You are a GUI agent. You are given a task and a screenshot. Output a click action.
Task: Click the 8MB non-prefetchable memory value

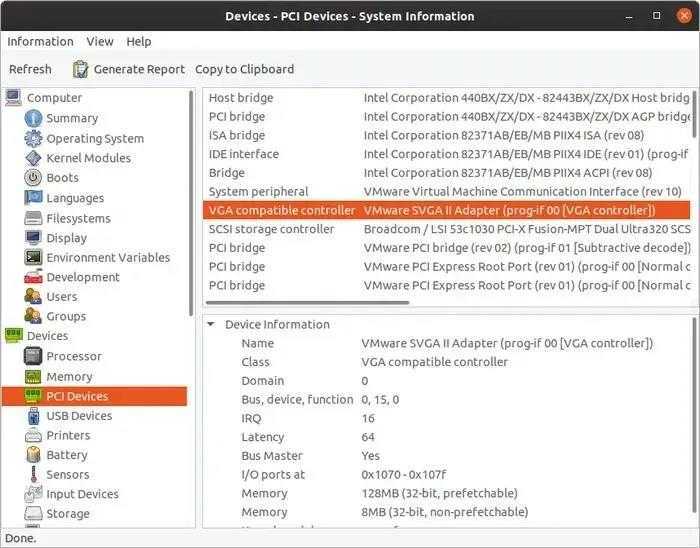pos(445,512)
